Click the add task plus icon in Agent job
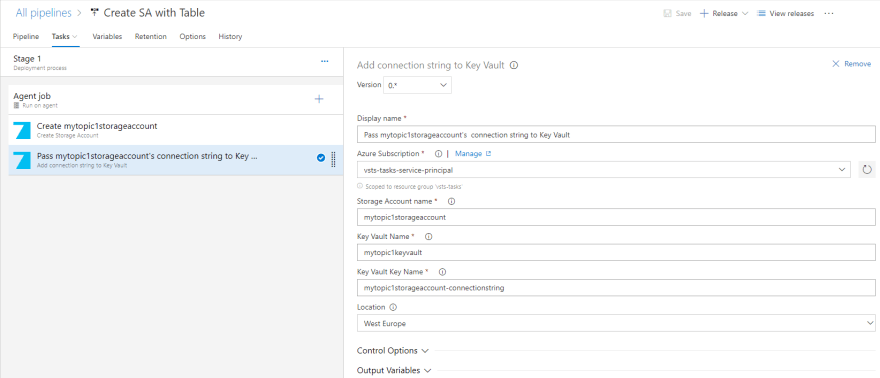The width and height of the screenshot is (880, 378). (319, 99)
